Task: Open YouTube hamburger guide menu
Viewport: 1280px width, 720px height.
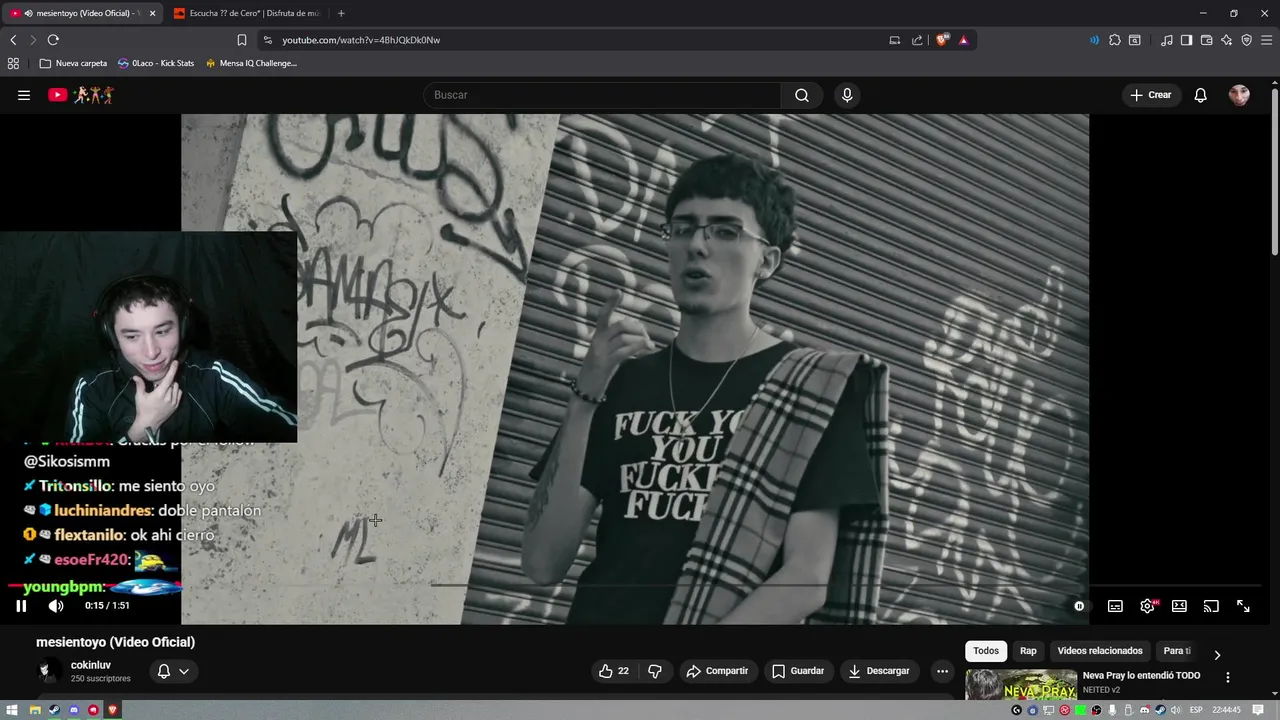Action: (x=24, y=95)
